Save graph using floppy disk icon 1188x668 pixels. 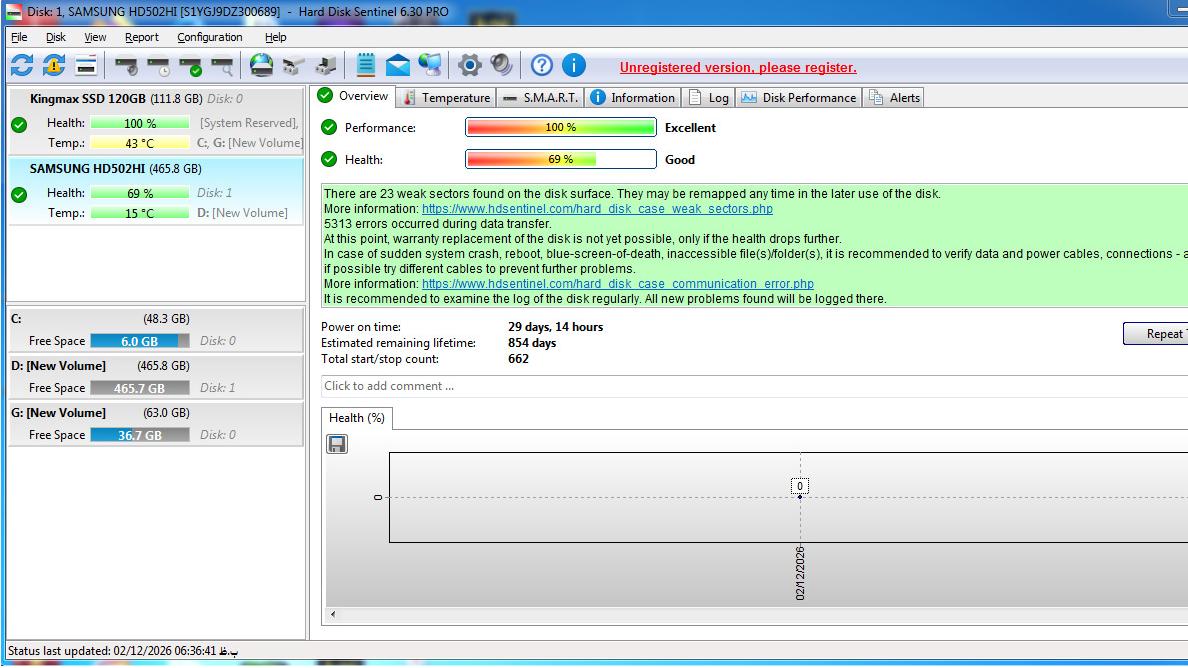pyautogui.click(x=337, y=444)
